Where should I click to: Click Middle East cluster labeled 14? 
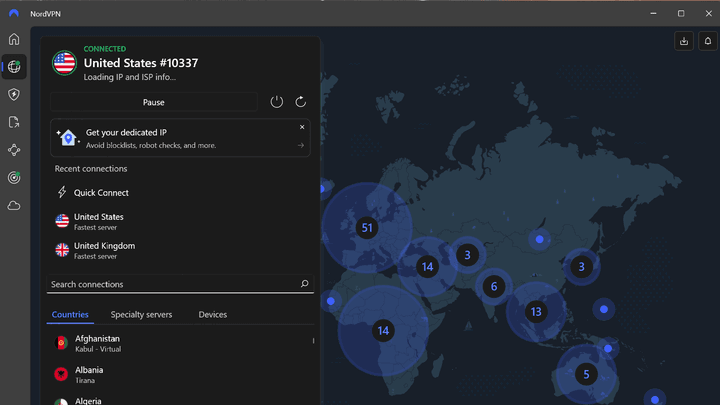tap(428, 267)
